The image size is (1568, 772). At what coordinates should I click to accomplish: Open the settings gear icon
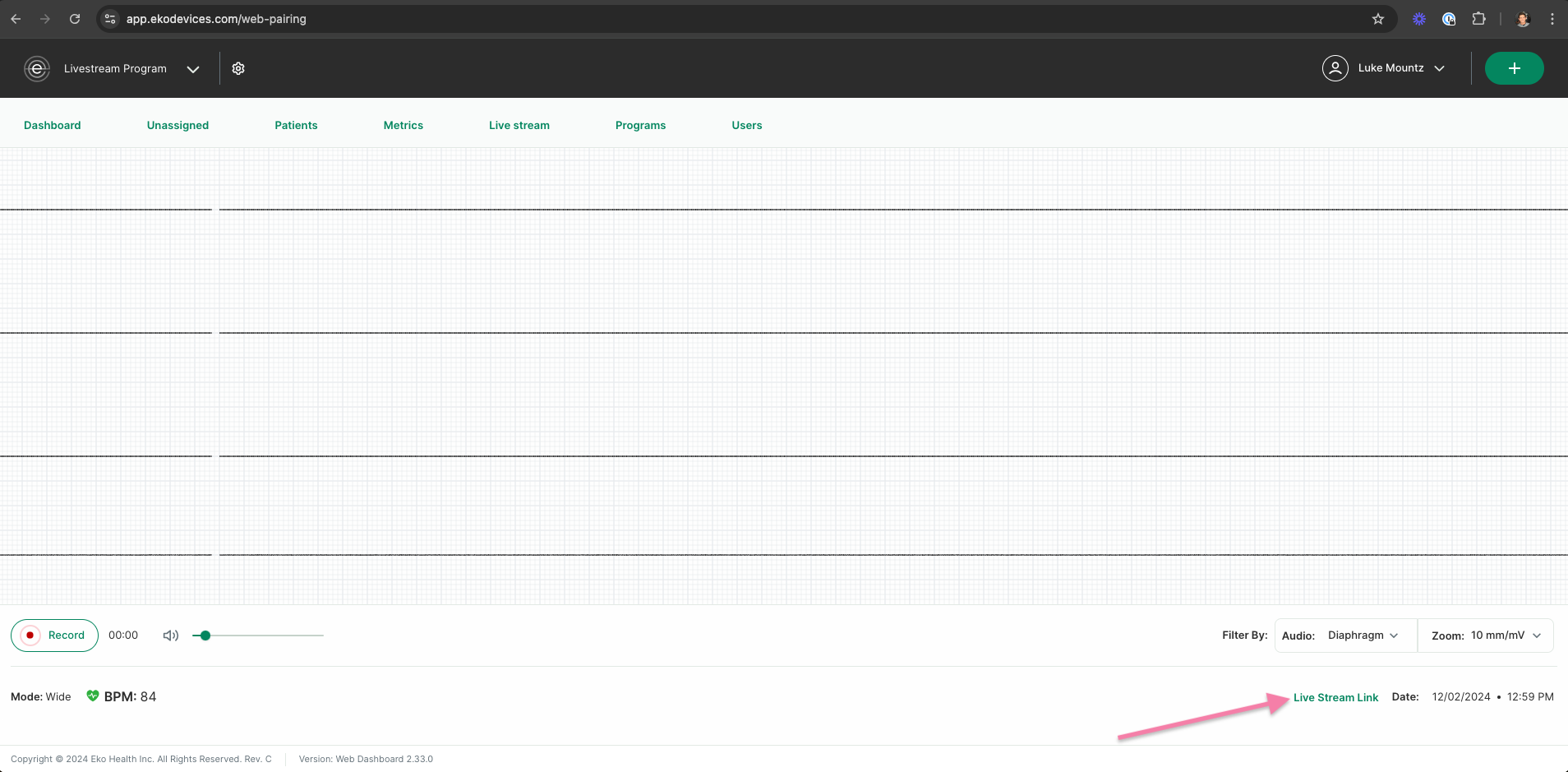click(238, 69)
